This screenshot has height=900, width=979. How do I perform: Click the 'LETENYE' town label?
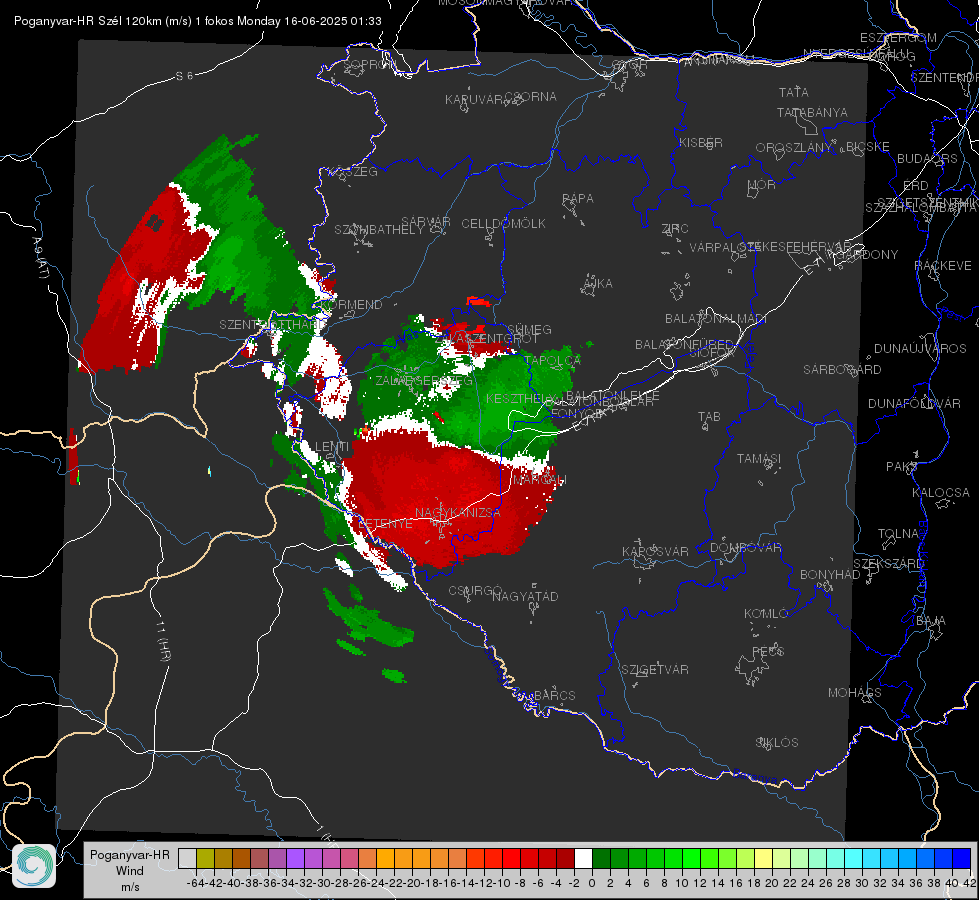click(x=385, y=524)
